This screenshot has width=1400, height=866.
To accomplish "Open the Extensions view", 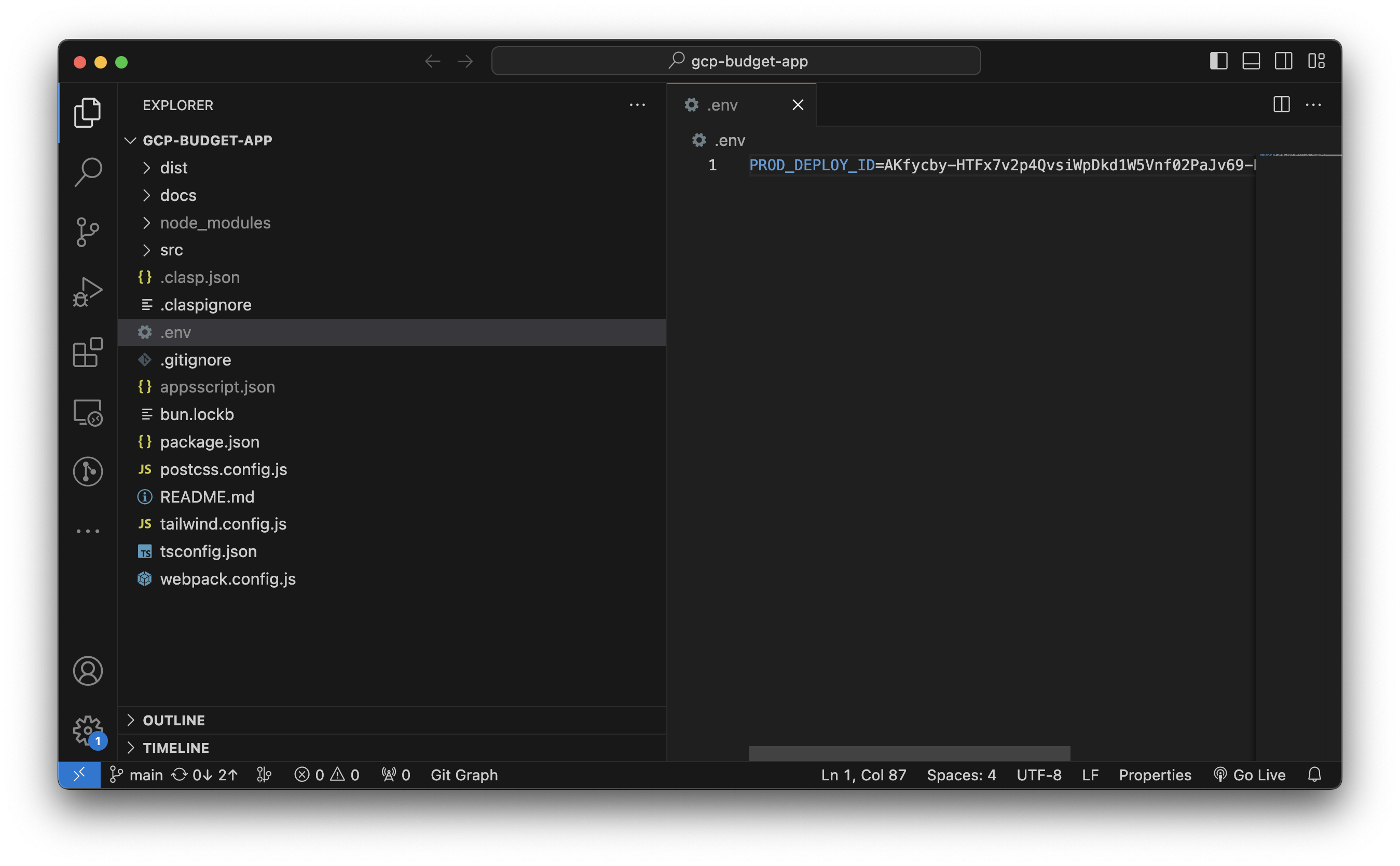I will pyautogui.click(x=88, y=352).
